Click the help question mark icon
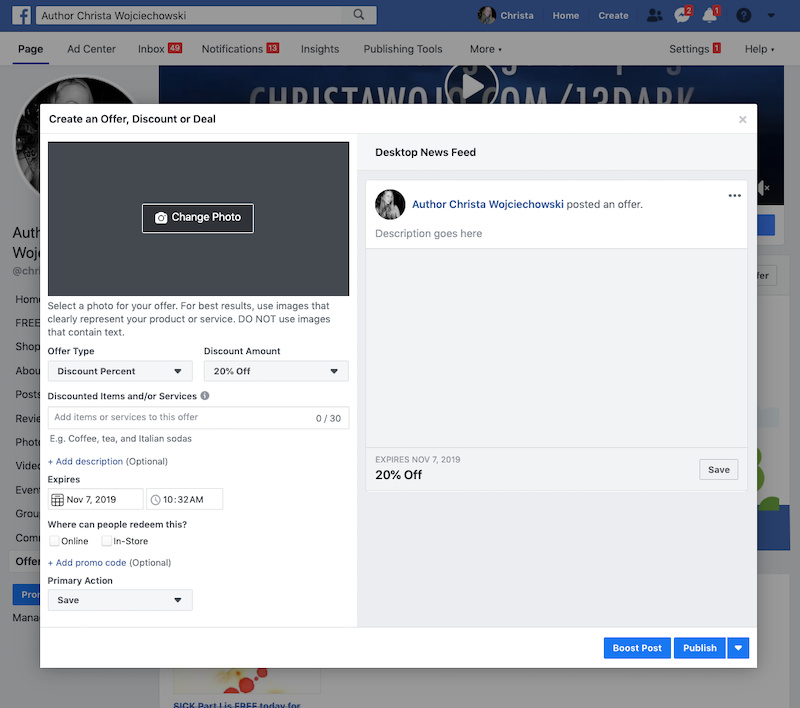The height and width of the screenshot is (708, 800). tap(743, 16)
